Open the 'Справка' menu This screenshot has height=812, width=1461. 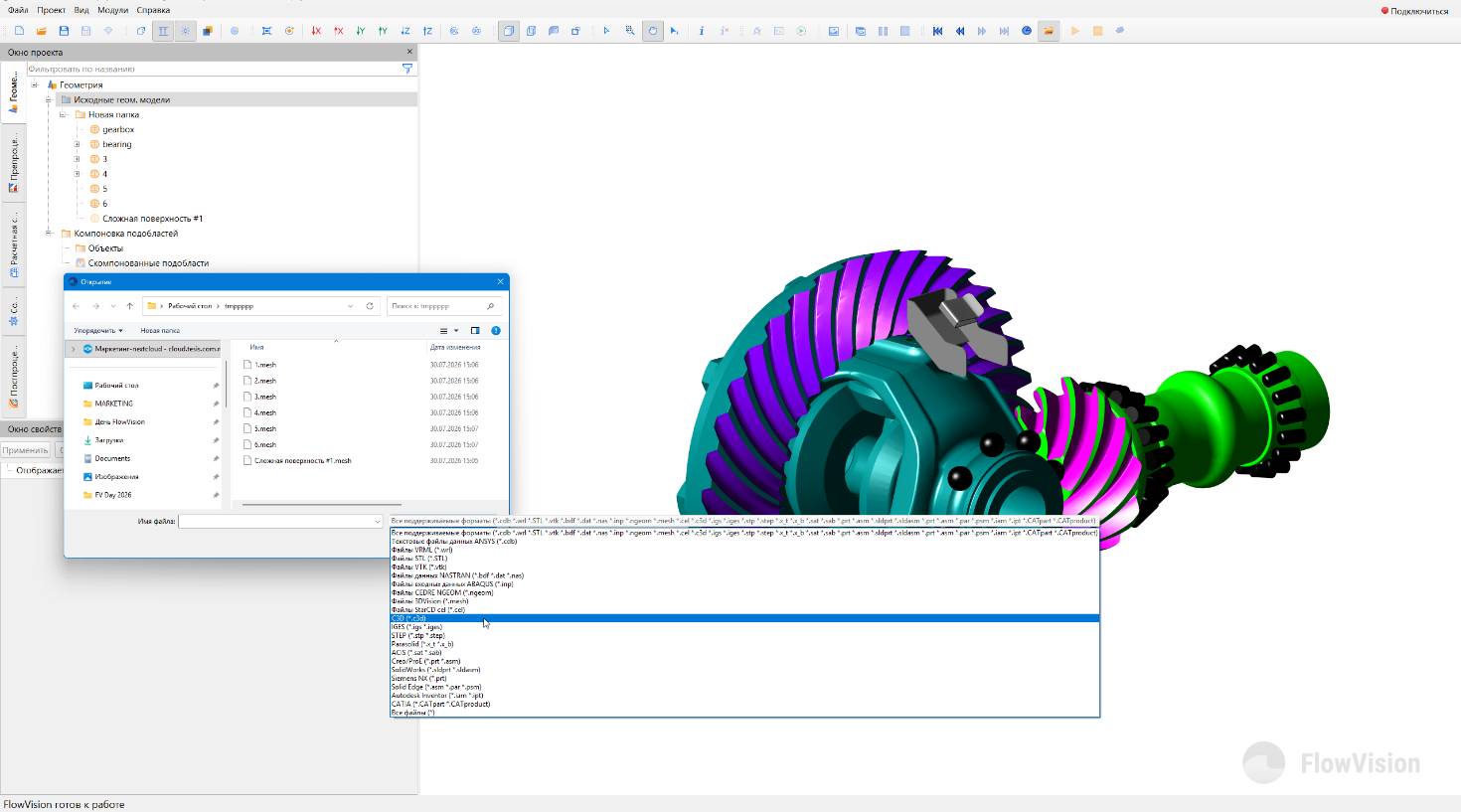(153, 10)
